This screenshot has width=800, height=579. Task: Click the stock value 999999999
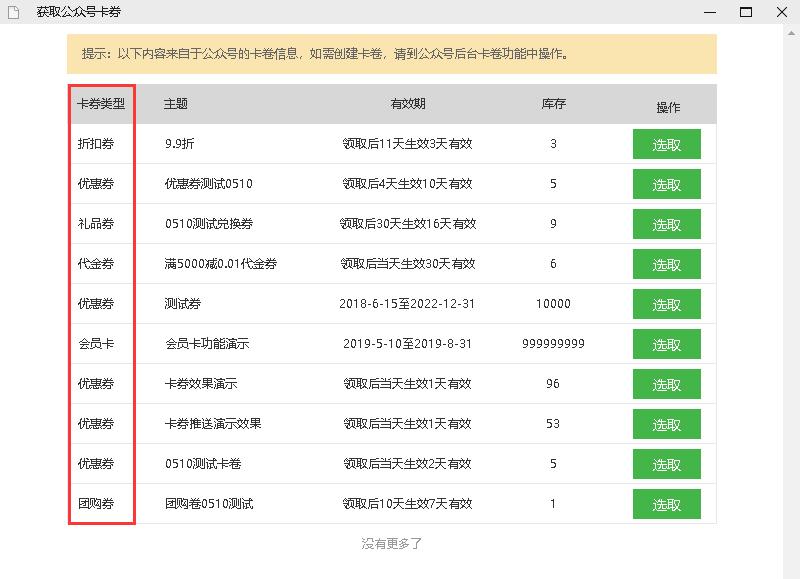click(x=553, y=344)
